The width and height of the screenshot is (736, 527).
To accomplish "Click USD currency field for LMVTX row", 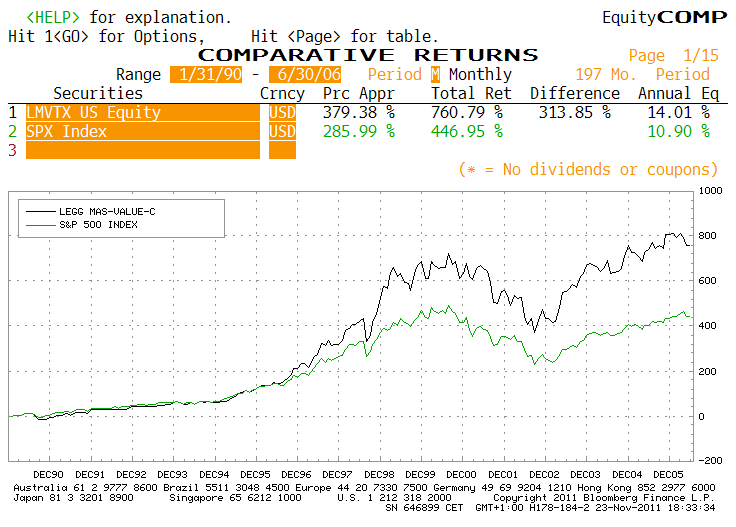I will pyautogui.click(x=282, y=113).
